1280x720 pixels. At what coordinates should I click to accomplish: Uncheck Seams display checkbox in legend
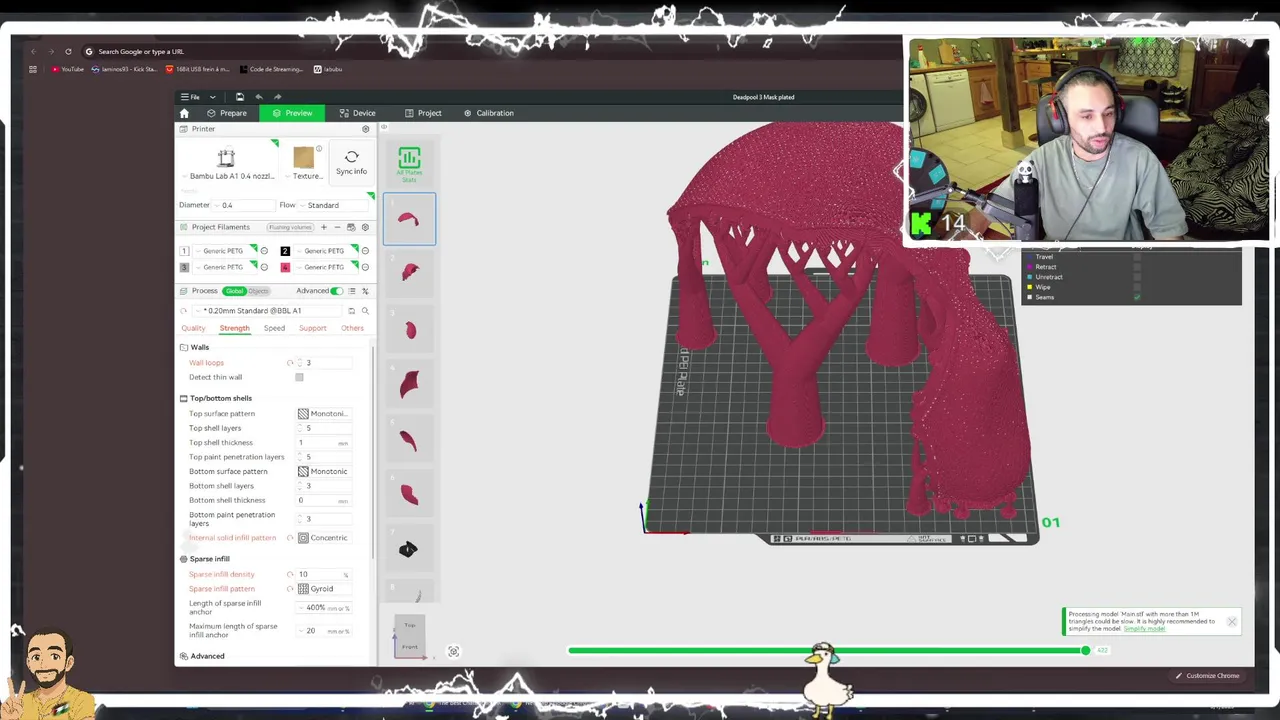pos(1137,297)
